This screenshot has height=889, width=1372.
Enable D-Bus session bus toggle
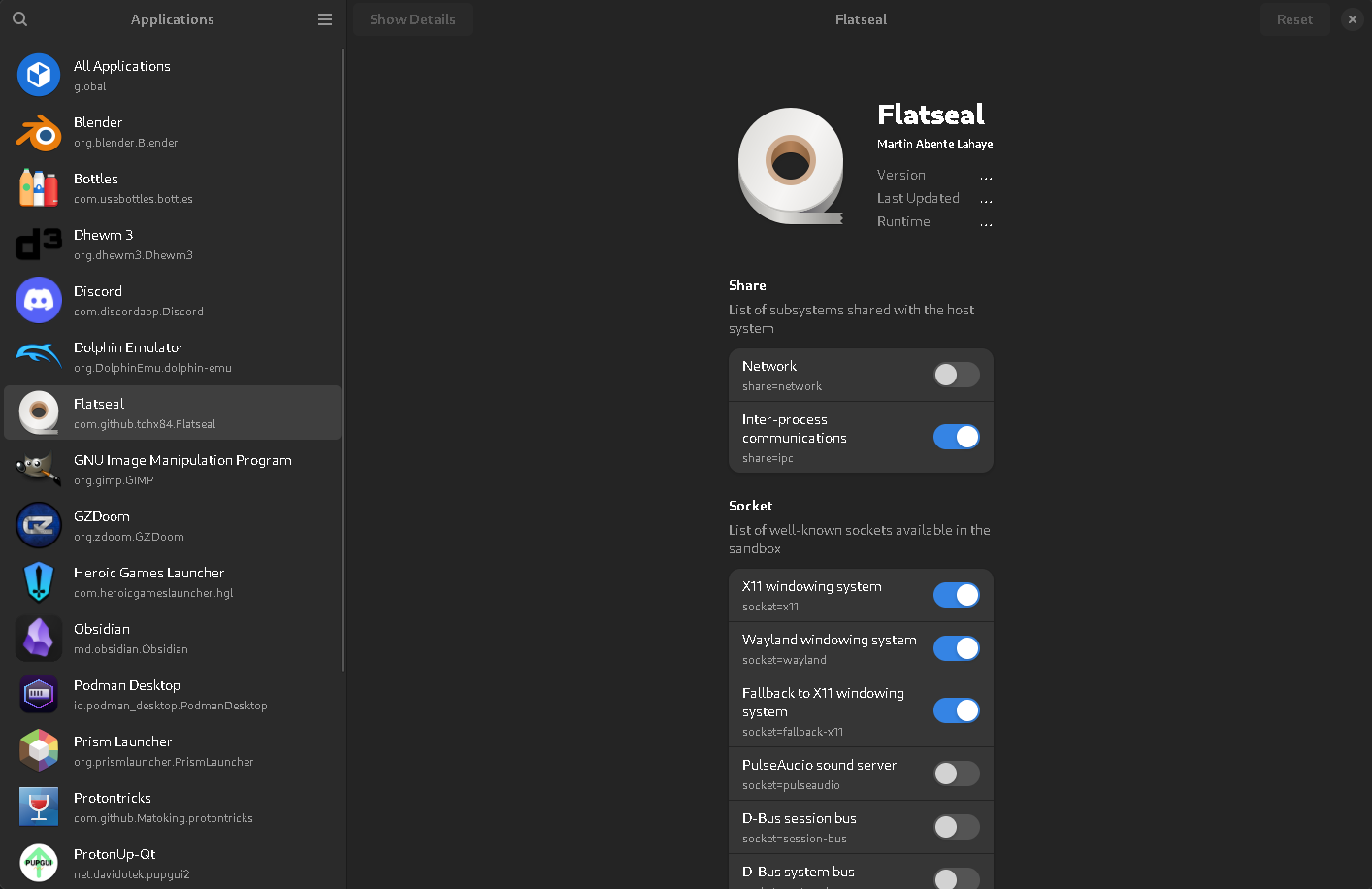(957, 827)
